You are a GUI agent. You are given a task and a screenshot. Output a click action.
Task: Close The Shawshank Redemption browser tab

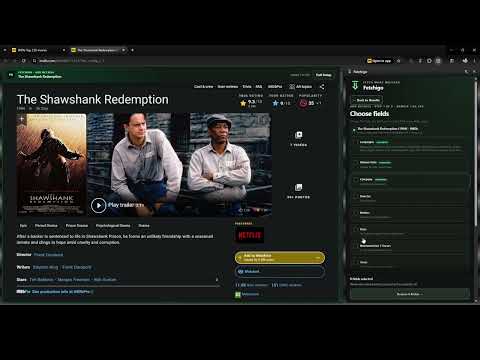tap(124, 50)
